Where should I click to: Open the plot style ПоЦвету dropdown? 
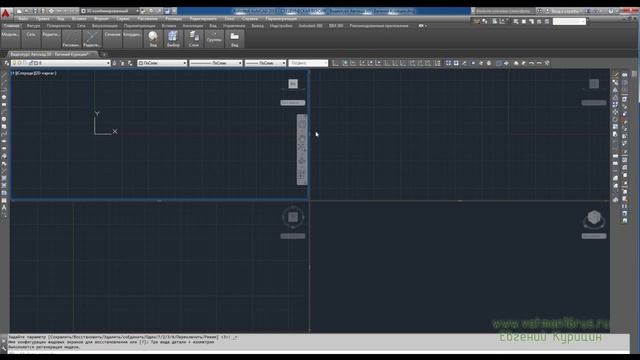pos(308,63)
